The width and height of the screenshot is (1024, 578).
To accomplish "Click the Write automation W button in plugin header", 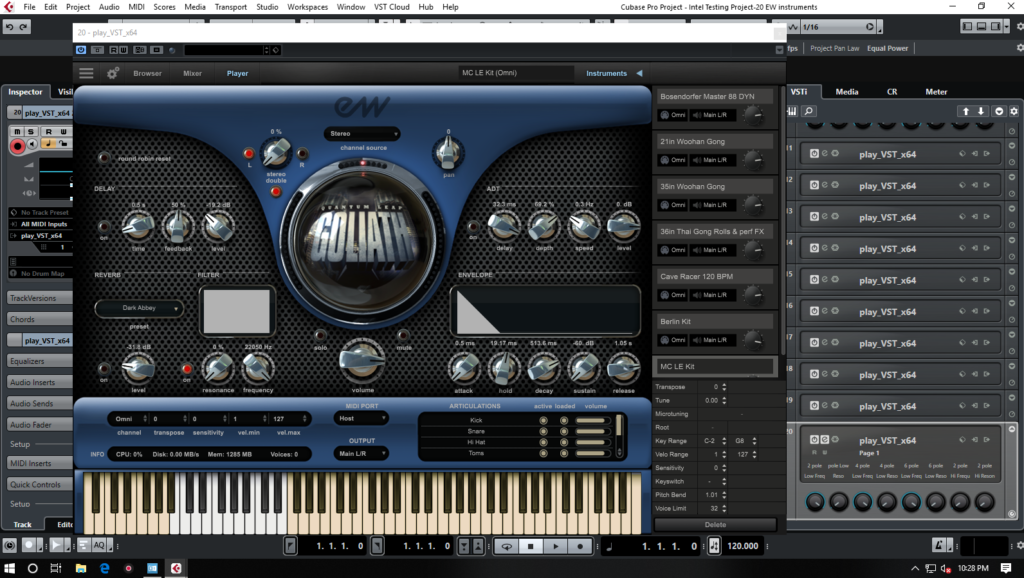I will (x=123, y=50).
